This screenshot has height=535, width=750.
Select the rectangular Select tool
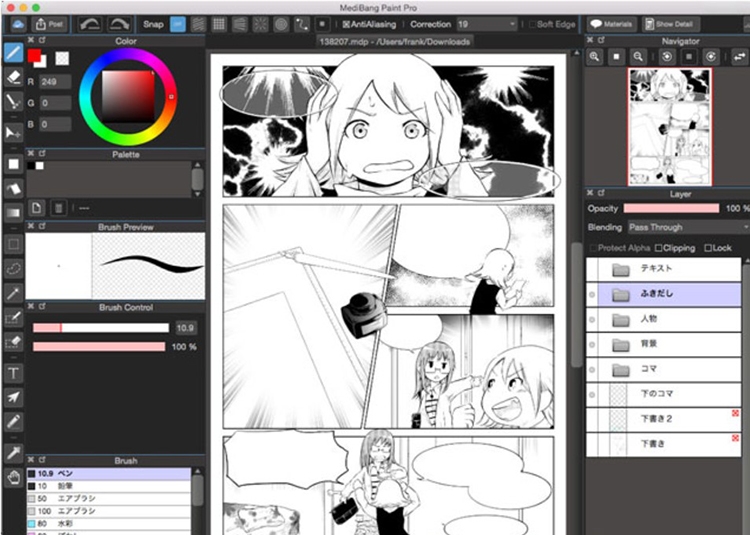[x=13, y=244]
